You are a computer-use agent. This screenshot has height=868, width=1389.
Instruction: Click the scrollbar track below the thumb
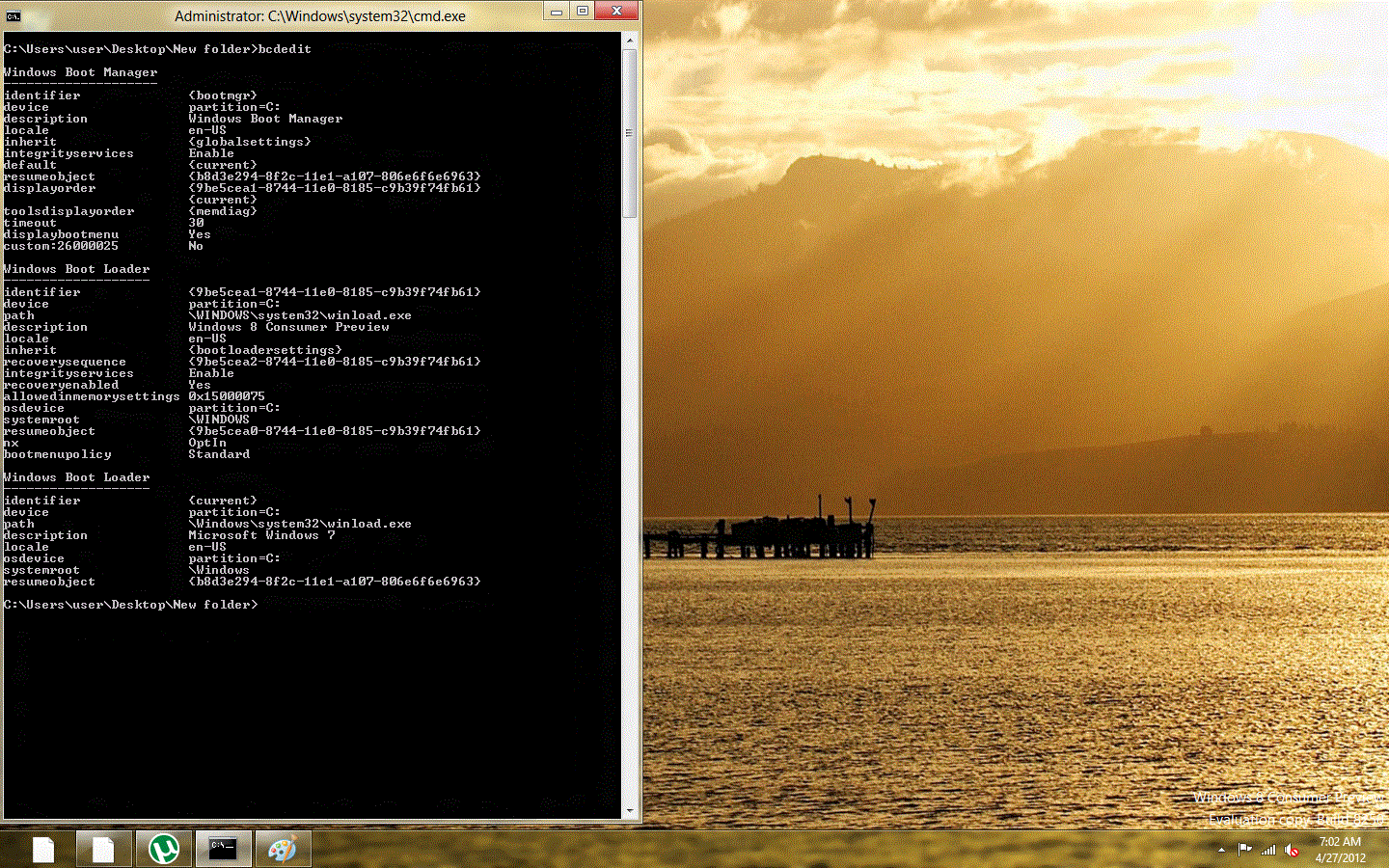[630, 511]
